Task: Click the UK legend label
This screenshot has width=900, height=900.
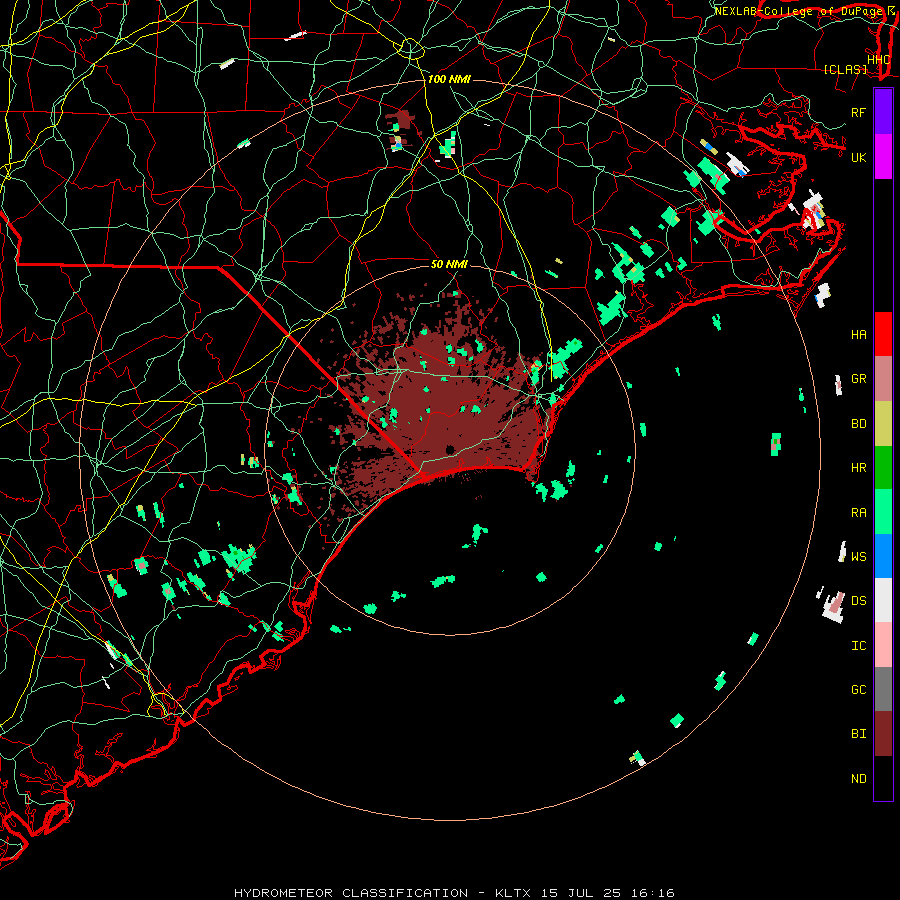Action: point(858,157)
